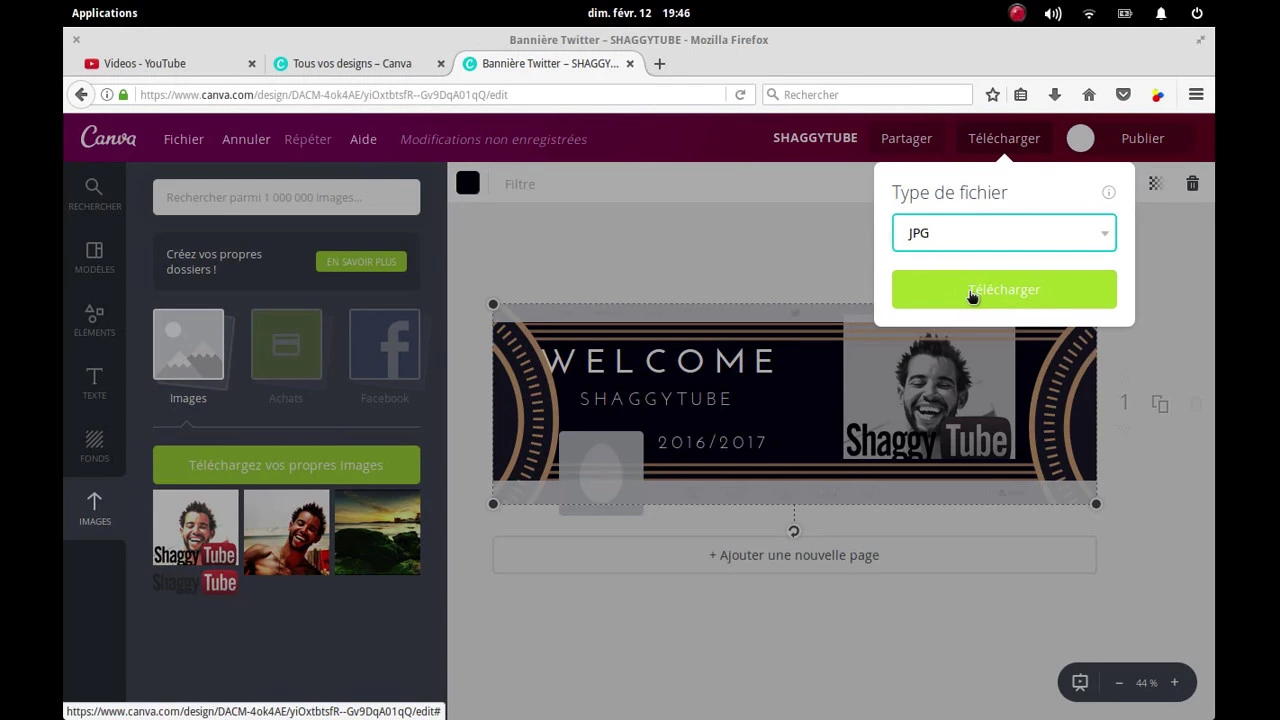1280x720 pixels.
Task: Start presentation mode icon
Action: pyautogui.click(x=1080, y=682)
